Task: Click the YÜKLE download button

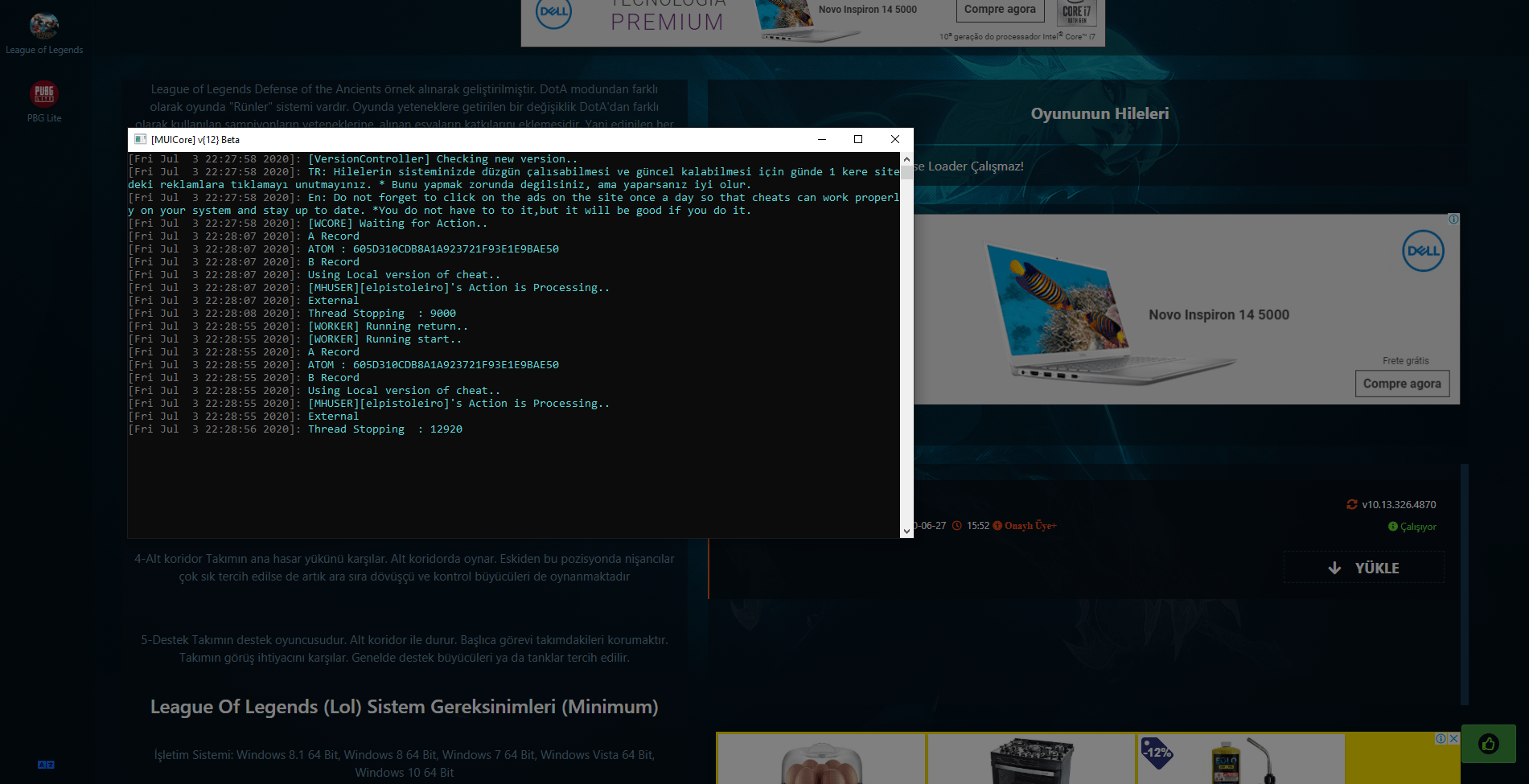Action: tap(1363, 568)
